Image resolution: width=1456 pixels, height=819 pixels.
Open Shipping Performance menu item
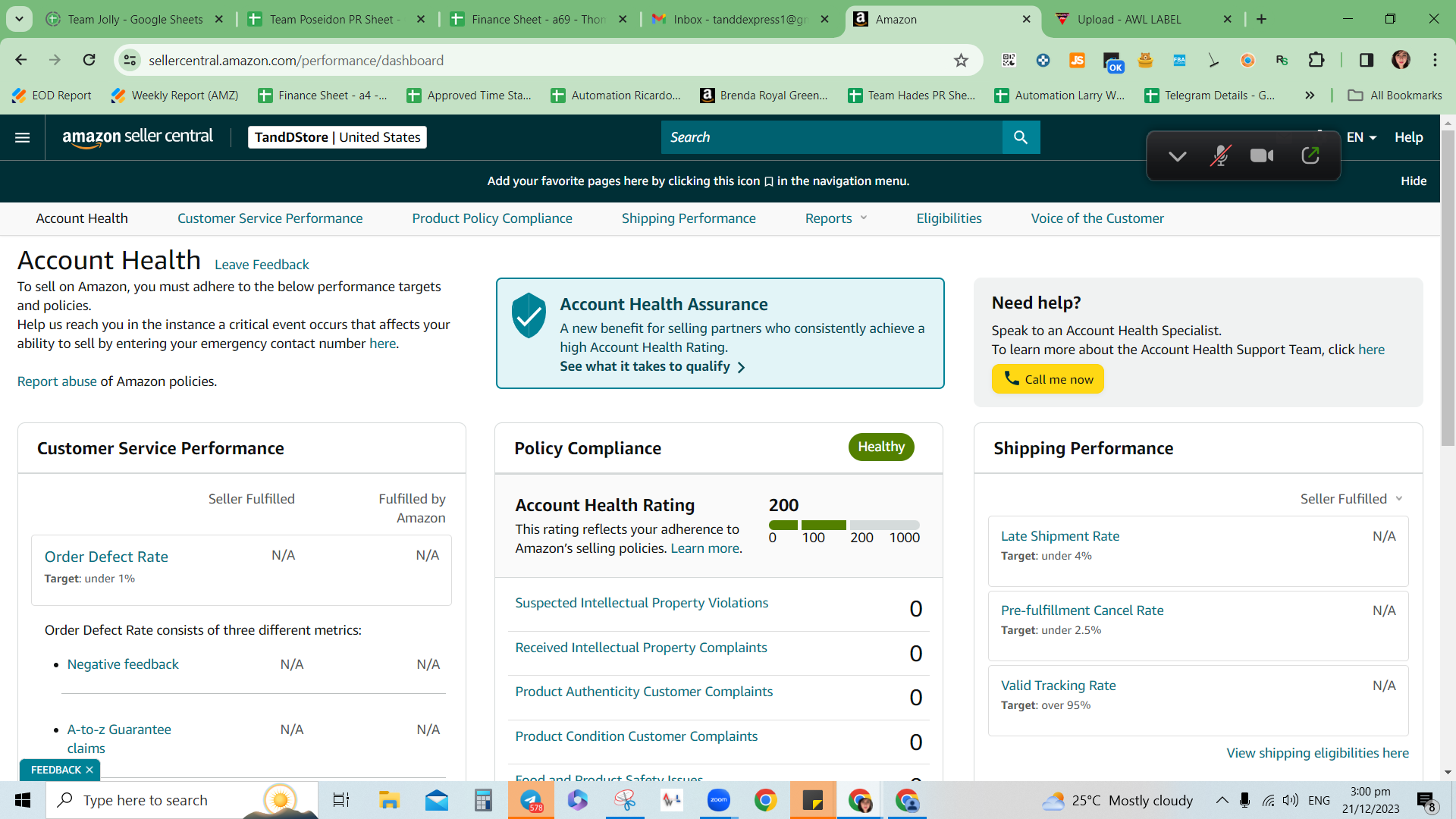pyautogui.click(x=689, y=218)
